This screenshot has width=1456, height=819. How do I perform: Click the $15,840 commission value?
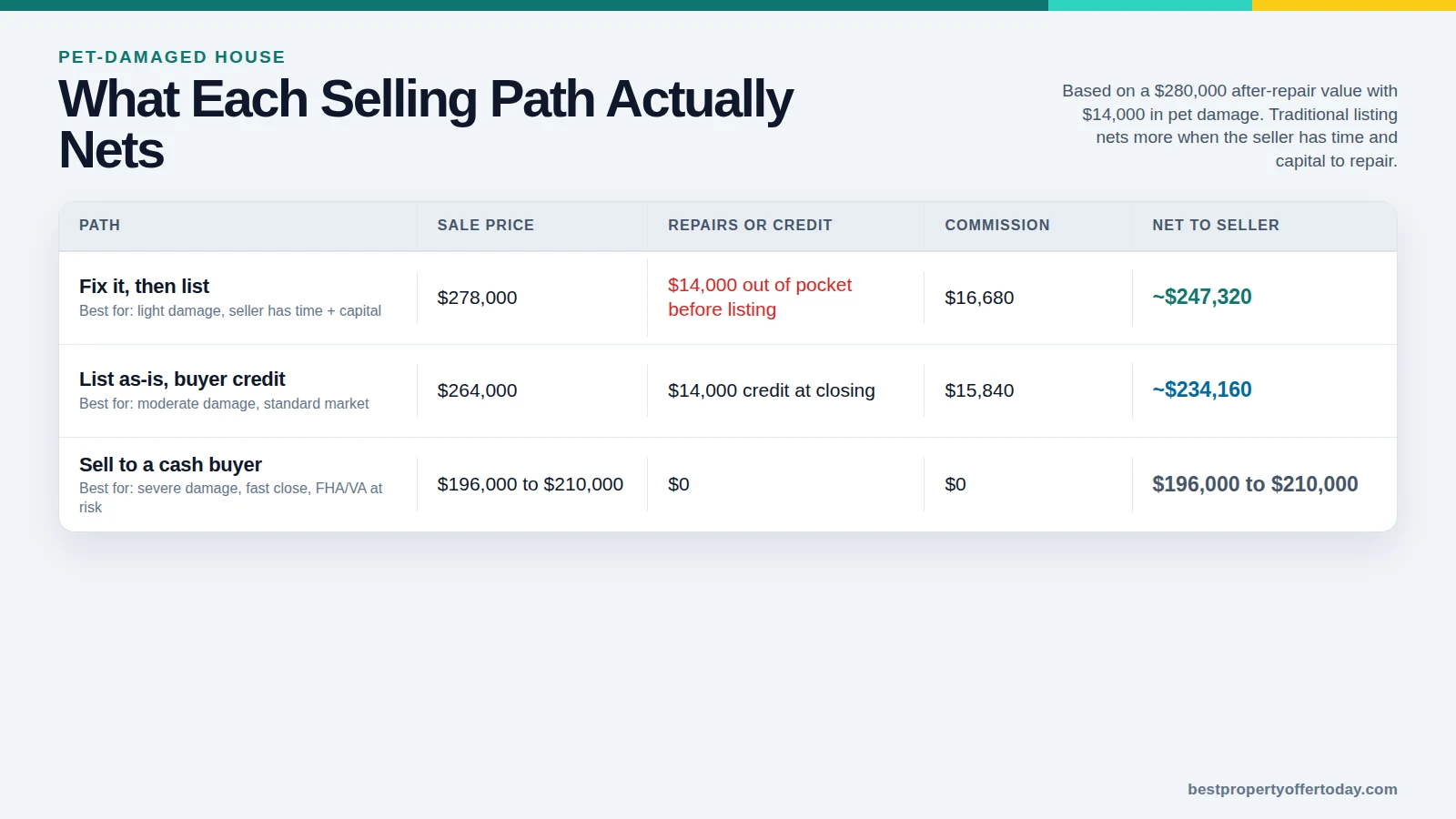click(x=979, y=390)
